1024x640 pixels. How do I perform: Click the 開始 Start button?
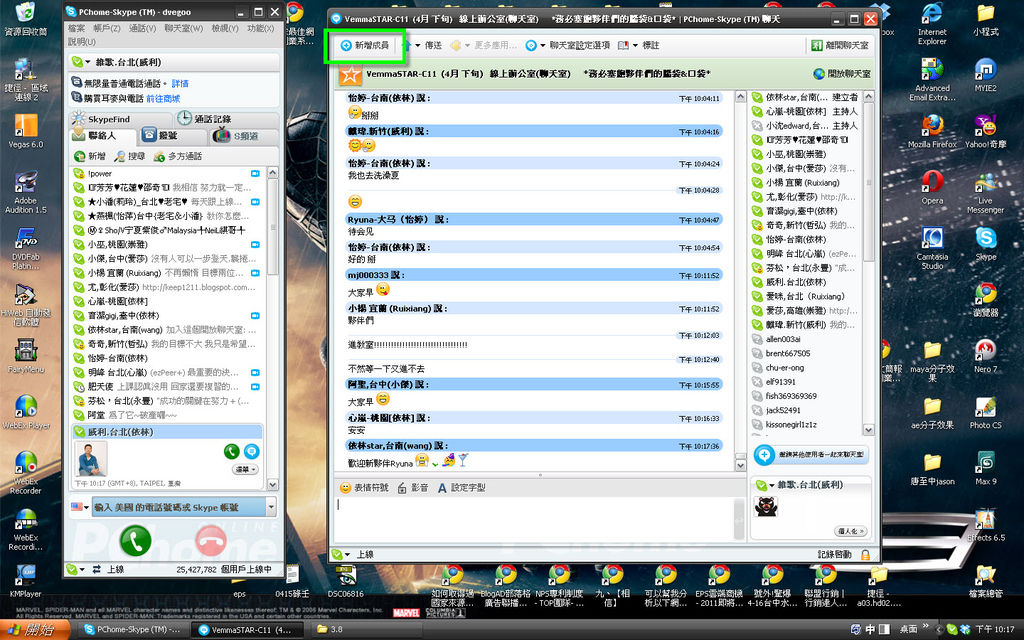[35, 630]
